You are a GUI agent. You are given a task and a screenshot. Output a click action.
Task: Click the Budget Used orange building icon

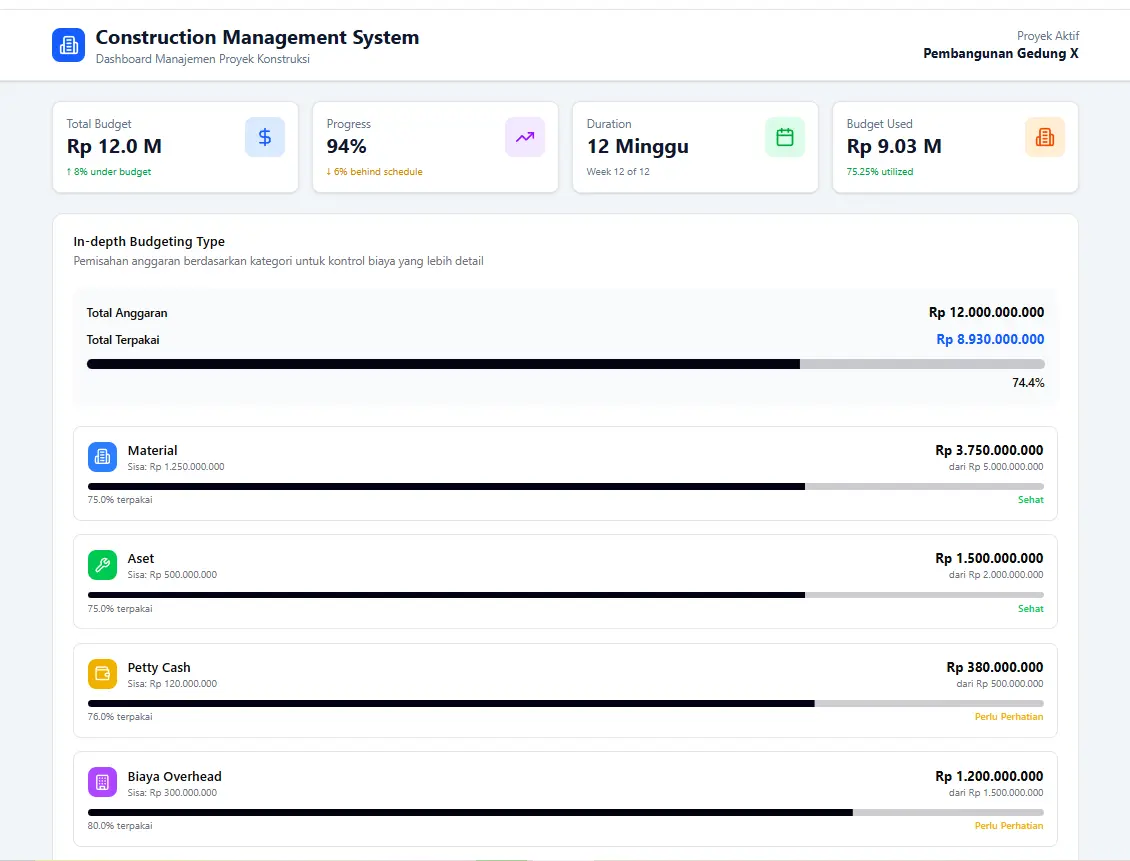[1045, 137]
